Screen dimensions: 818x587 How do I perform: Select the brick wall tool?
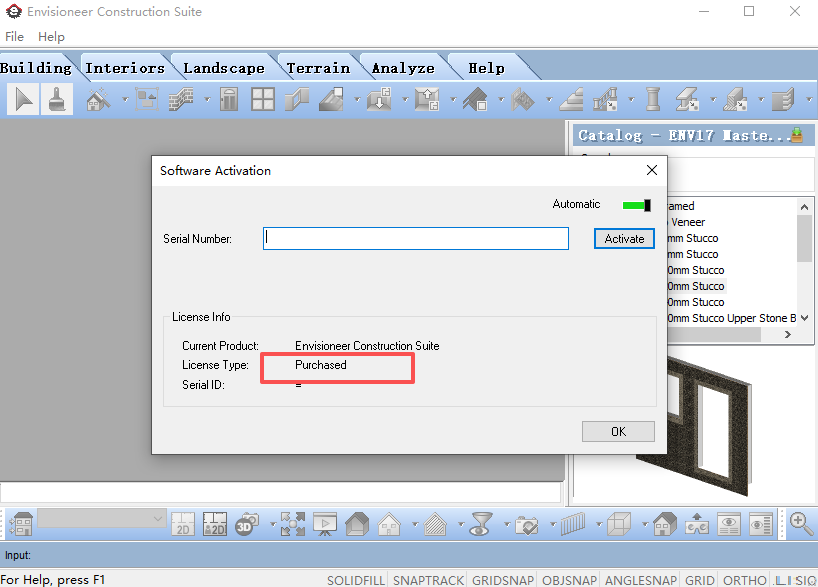(181, 99)
